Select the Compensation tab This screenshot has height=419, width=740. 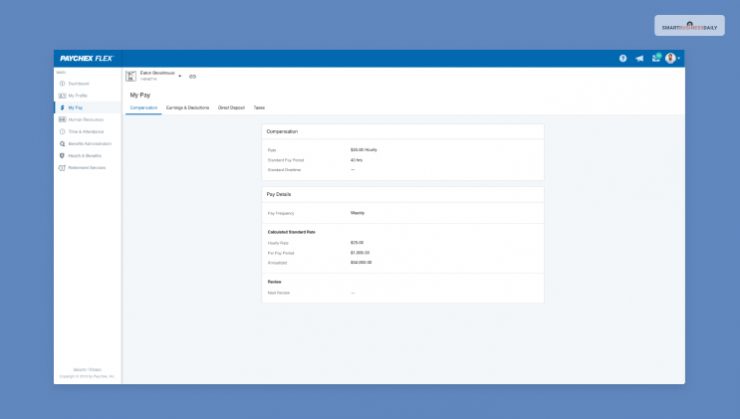(144, 107)
